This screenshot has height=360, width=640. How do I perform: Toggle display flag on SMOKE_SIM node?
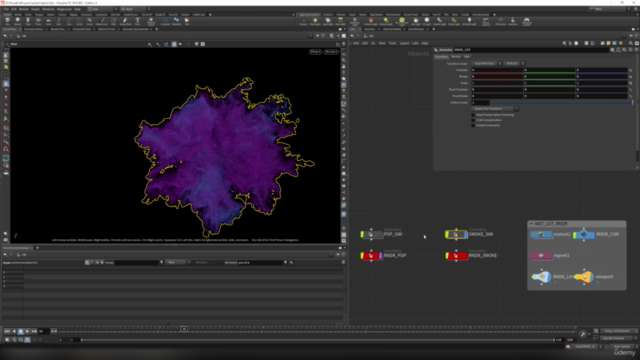tap(466, 234)
